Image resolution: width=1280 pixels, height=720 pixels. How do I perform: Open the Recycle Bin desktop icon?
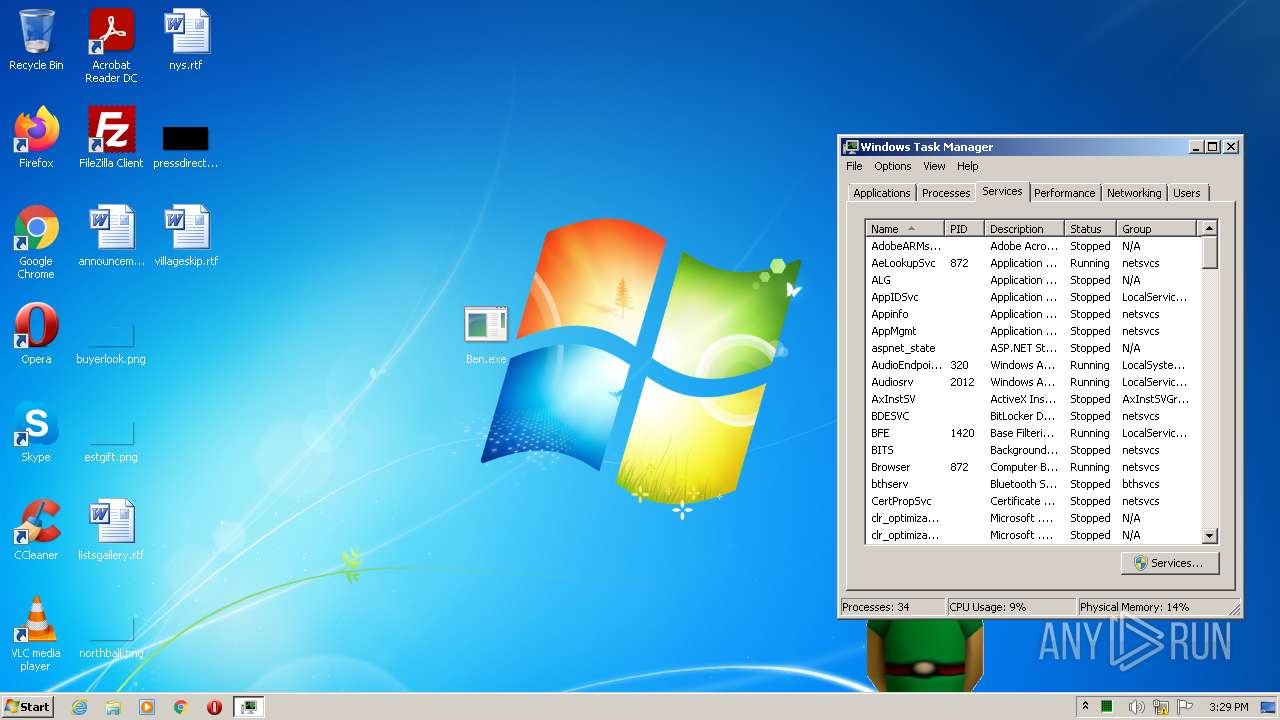(x=36, y=40)
